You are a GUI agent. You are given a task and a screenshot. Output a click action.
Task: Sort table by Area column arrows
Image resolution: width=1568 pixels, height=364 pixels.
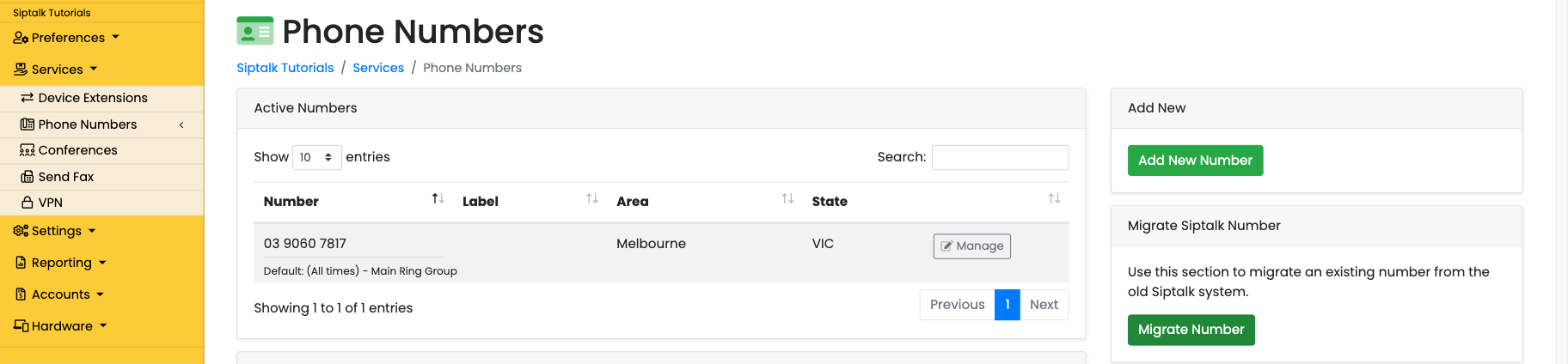(787, 199)
